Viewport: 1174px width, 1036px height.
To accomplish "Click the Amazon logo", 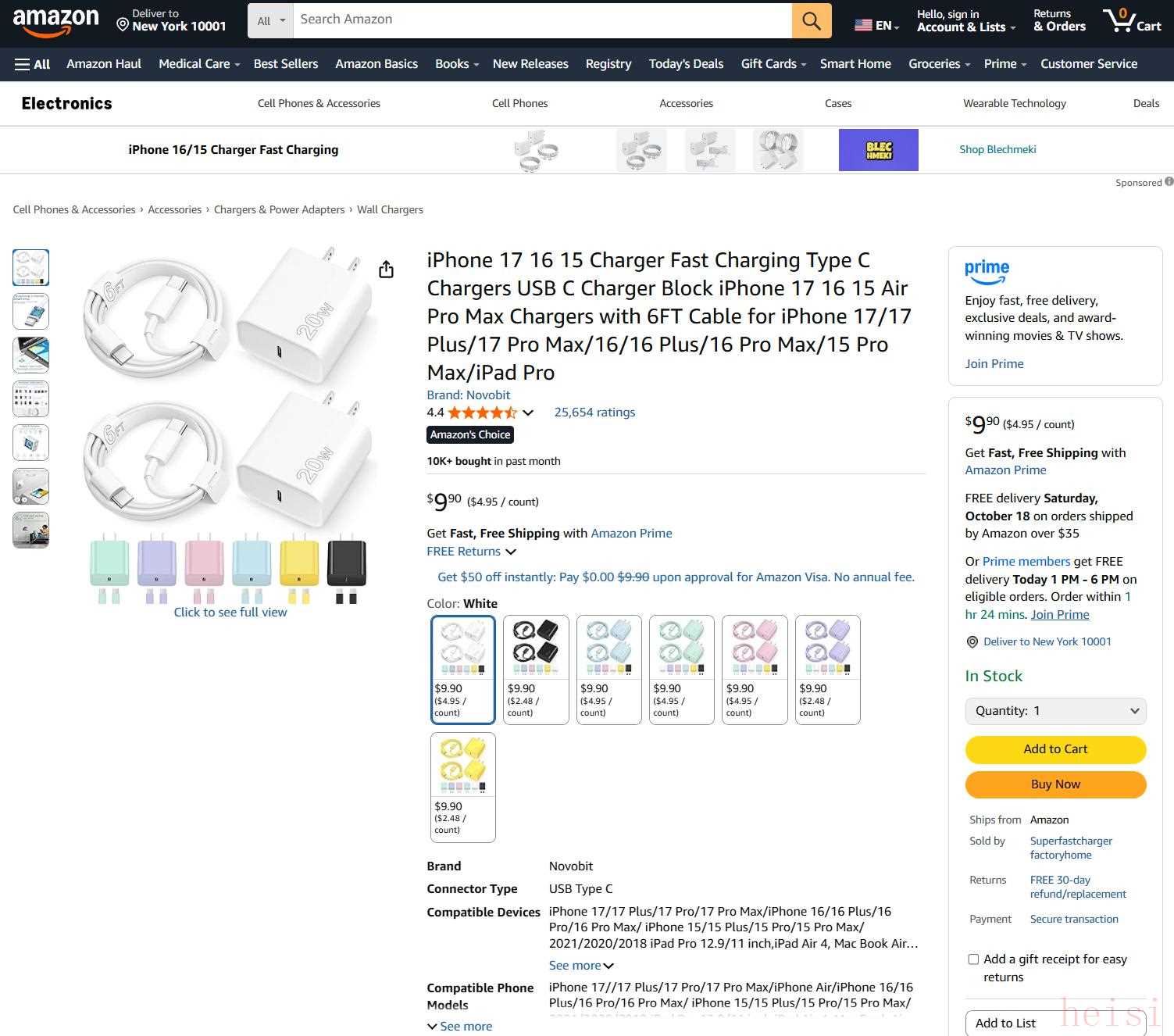I will click(56, 21).
